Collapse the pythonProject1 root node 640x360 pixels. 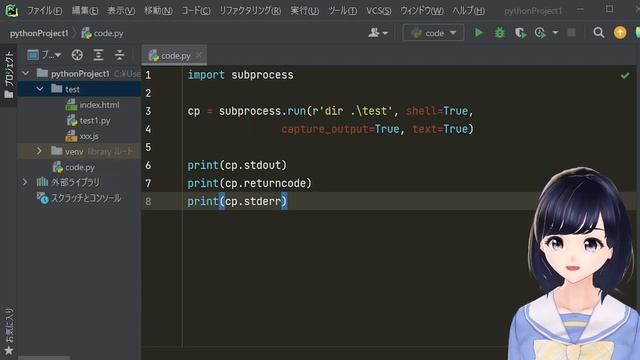click(25, 73)
